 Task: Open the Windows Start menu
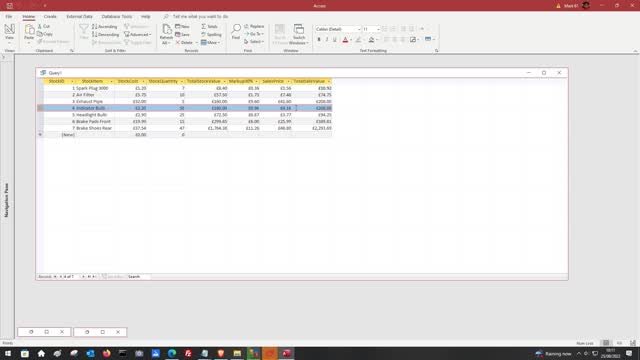coord(8,353)
